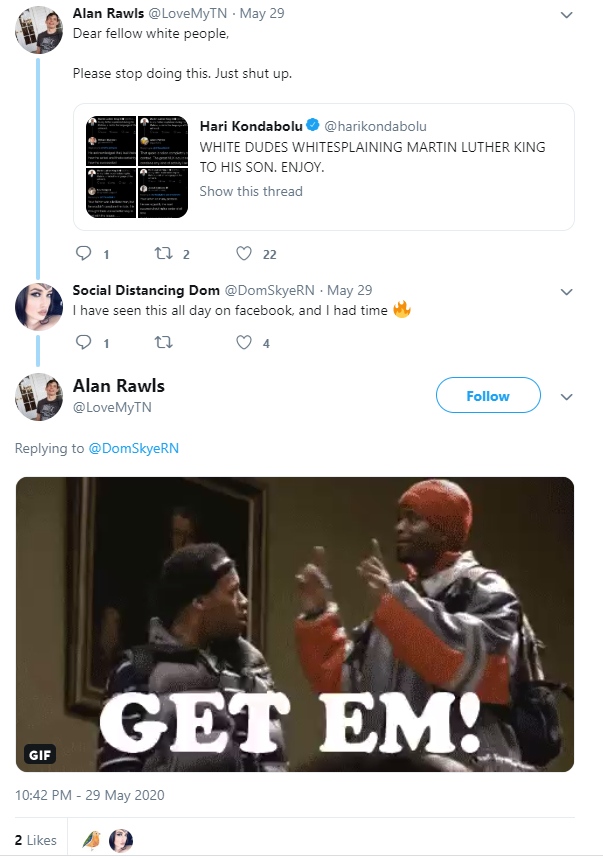Image resolution: width=603 pixels, height=858 pixels.
Task: Like the tweet with 22 likes
Action: 243,253
